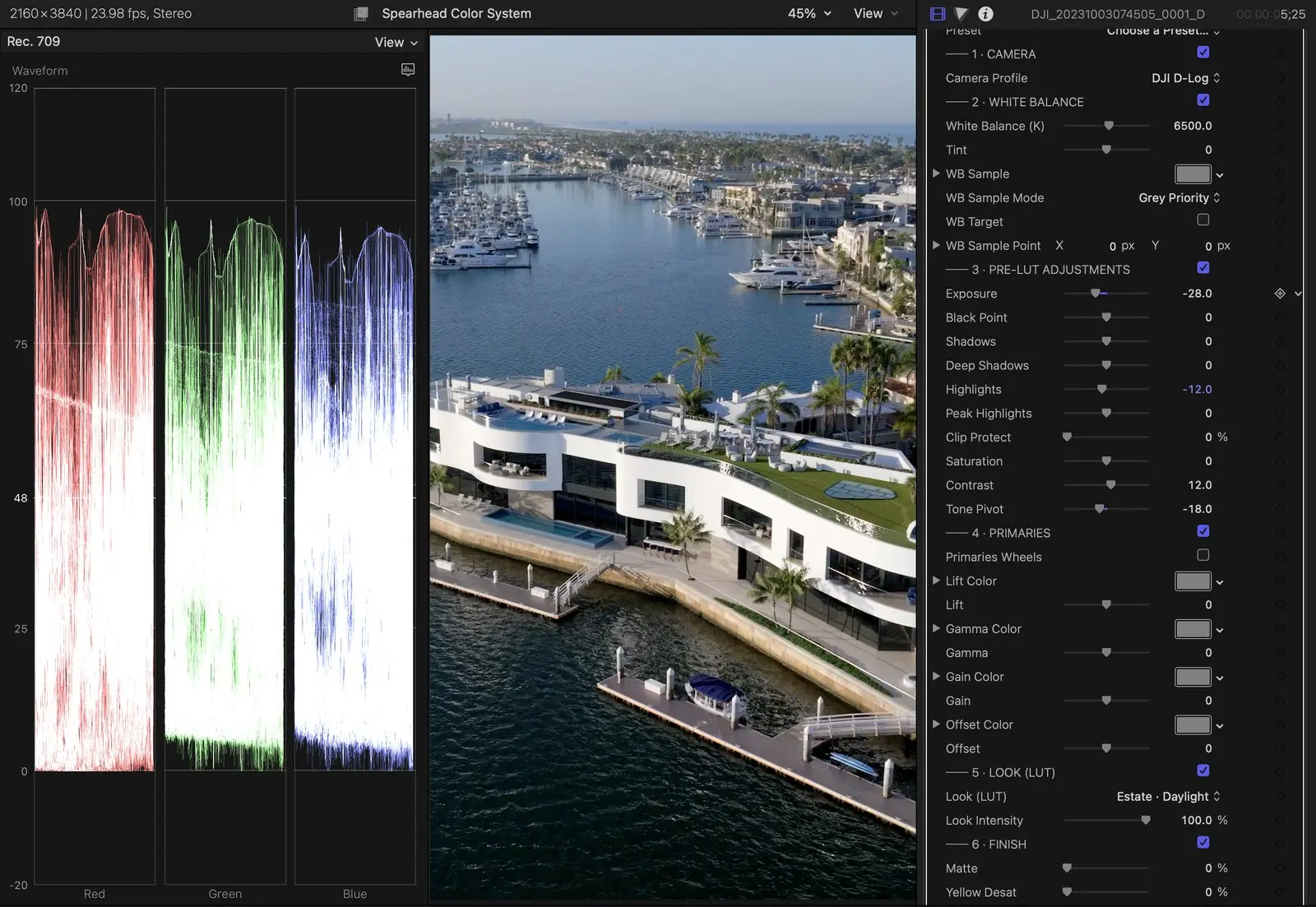Disable the 1 · CAMERA section checkbox
Screen dimensions: 1316x907
click(x=1203, y=53)
